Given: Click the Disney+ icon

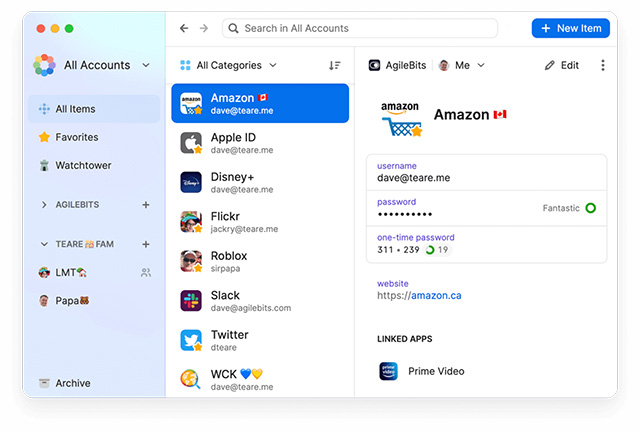Looking at the screenshot, I should (191, 182).
